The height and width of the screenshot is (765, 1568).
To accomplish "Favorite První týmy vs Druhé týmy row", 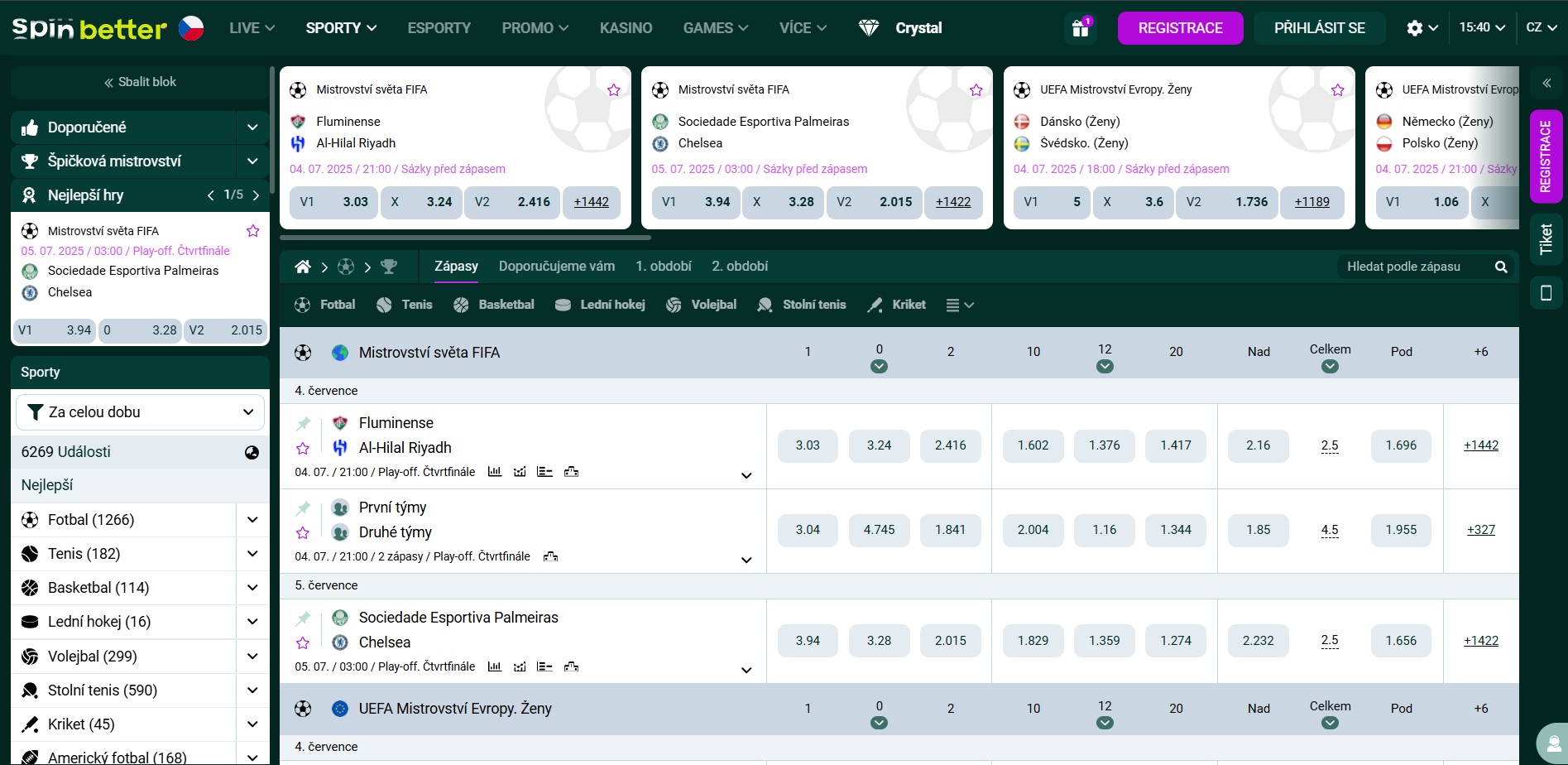I will (303, 532).
